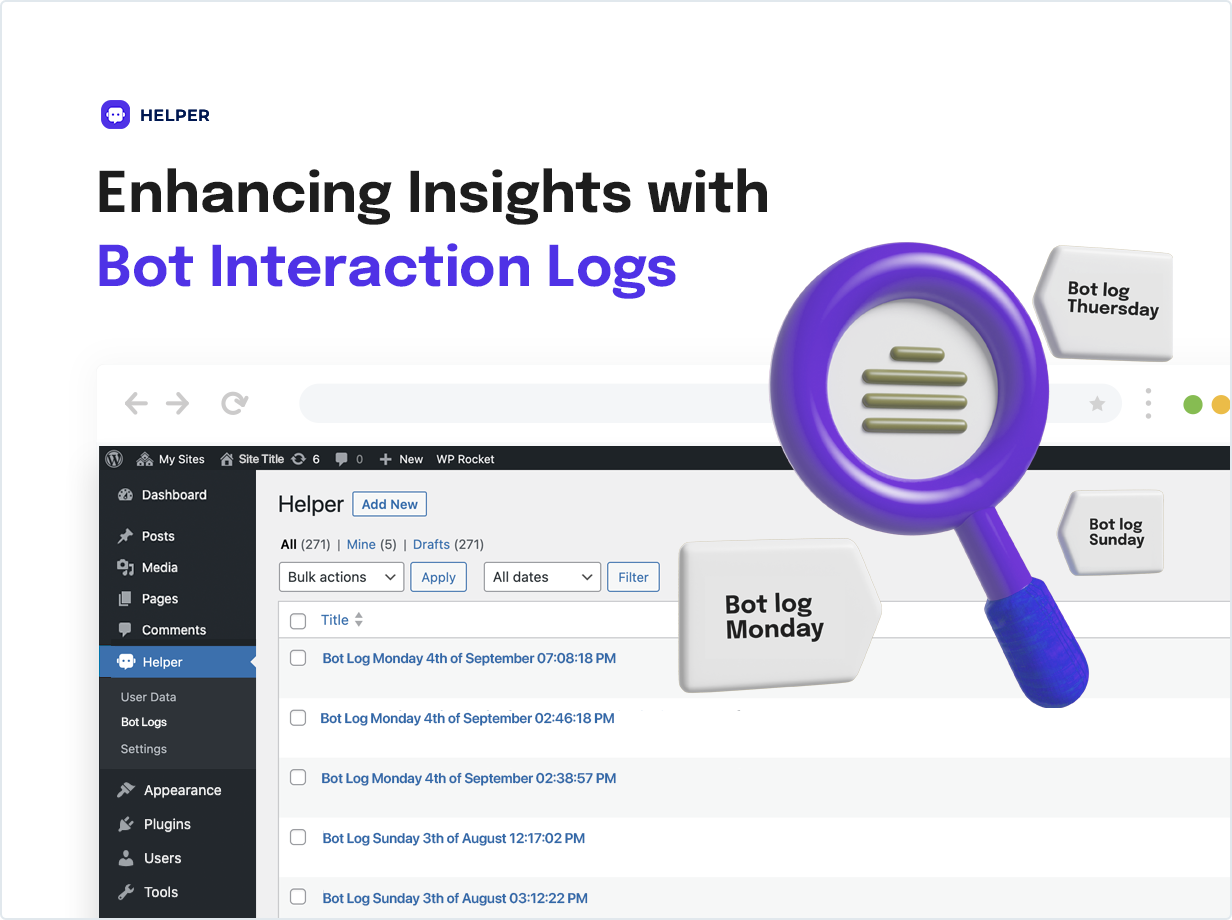
Task: Click the WordPress logo icon in admin bar
Action: pyautogui.click(x=114, y=459)
